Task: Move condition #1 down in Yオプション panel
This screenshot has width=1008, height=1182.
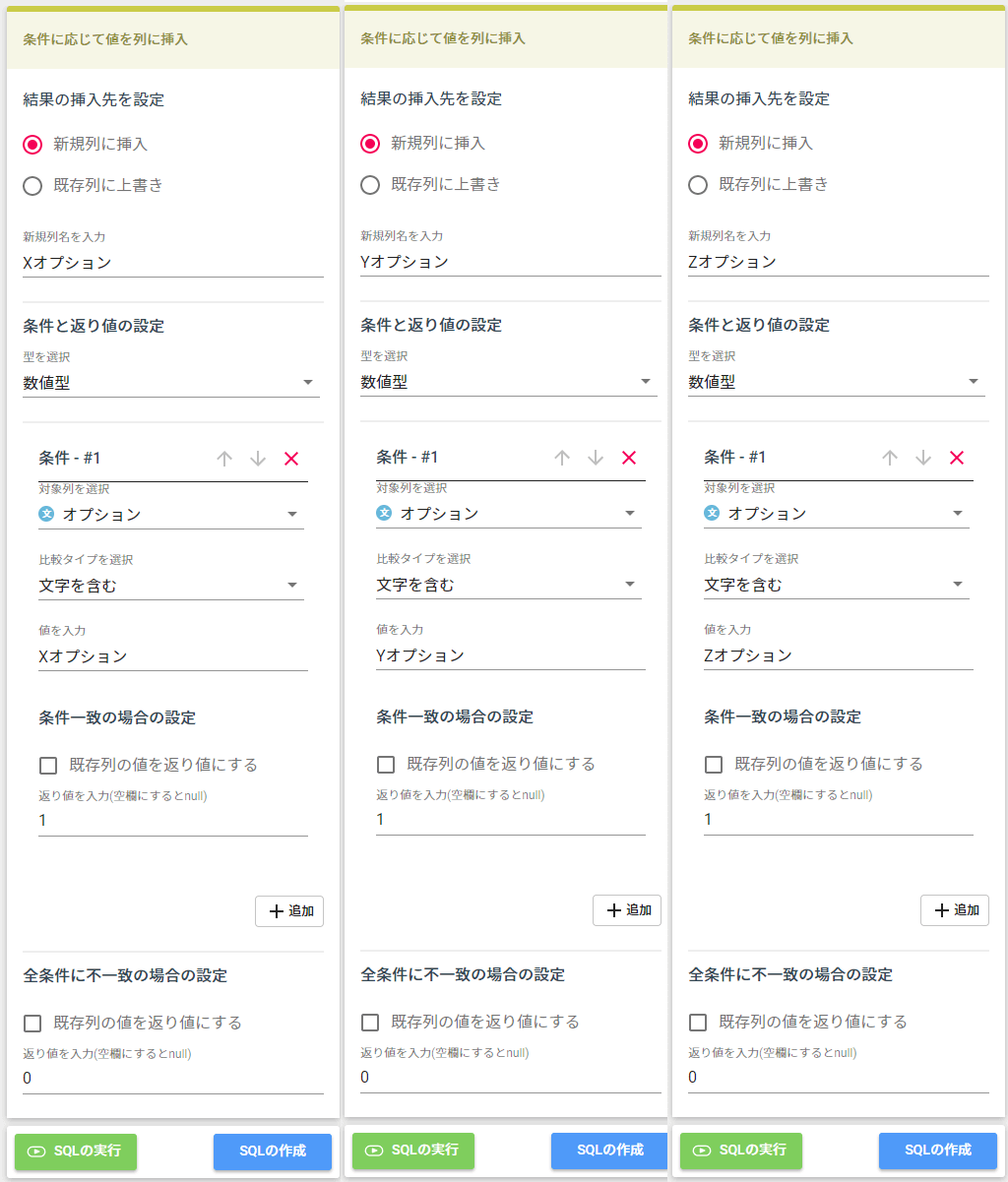Action: 596,458
